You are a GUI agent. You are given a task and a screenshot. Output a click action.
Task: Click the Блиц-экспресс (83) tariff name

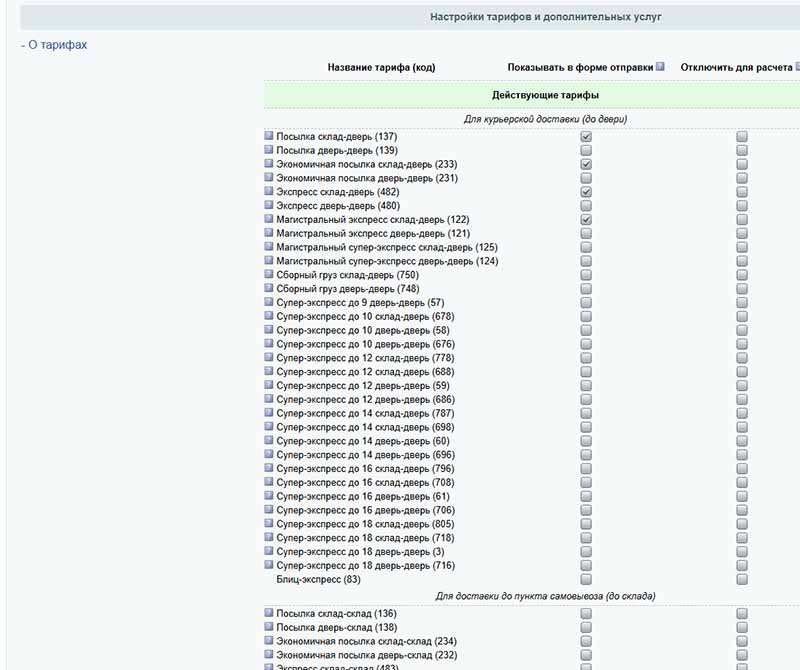[x=318, y=579]
